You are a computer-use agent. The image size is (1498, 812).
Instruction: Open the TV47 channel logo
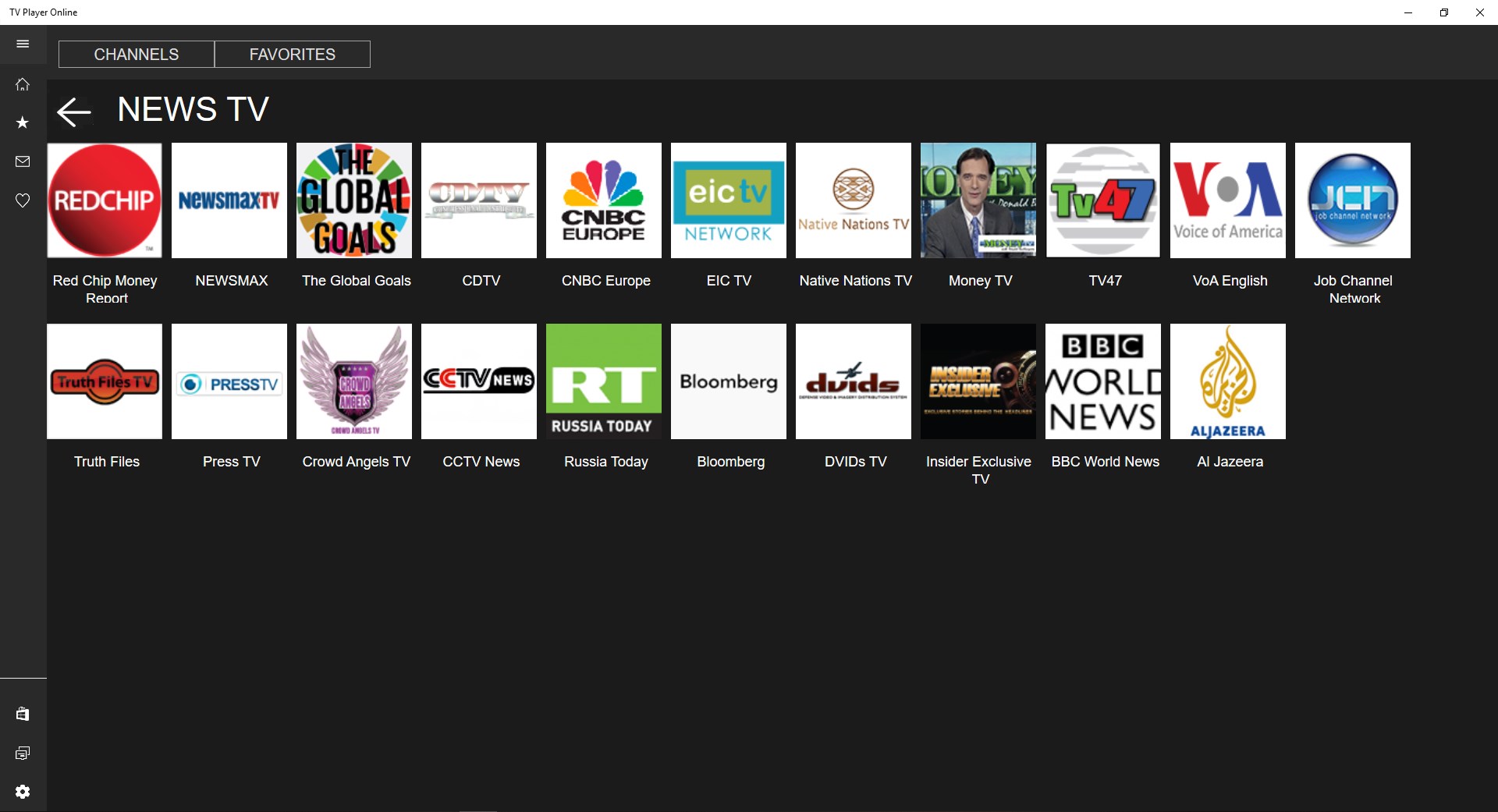(1103, 200)
